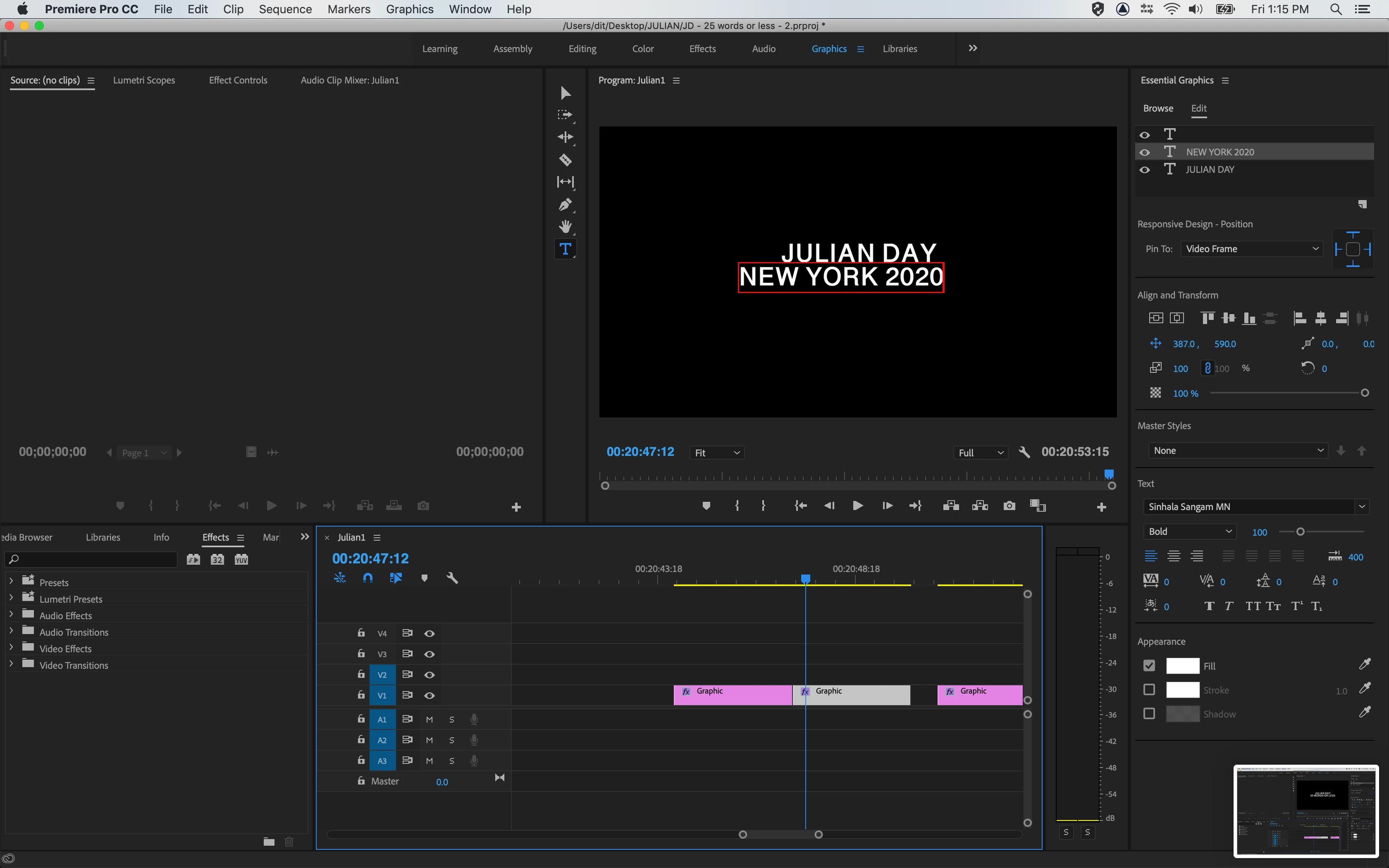Select the Hand tool
Screen dimensions: 1389x868
tap(565, 227)
